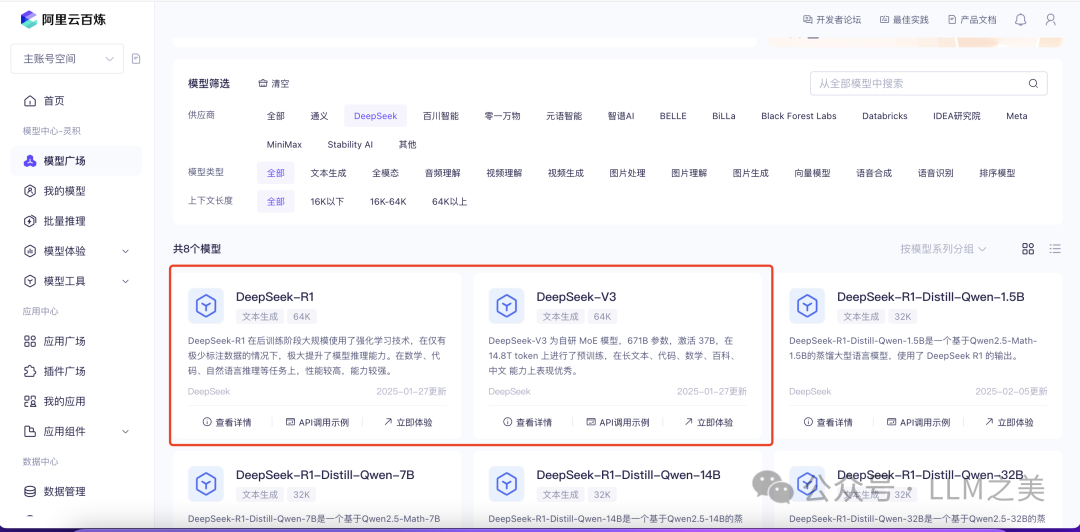1080x532 pixels.
Task: Click 查看详情 on DeepSeek-V3 card
Action: tap(527, 422)
